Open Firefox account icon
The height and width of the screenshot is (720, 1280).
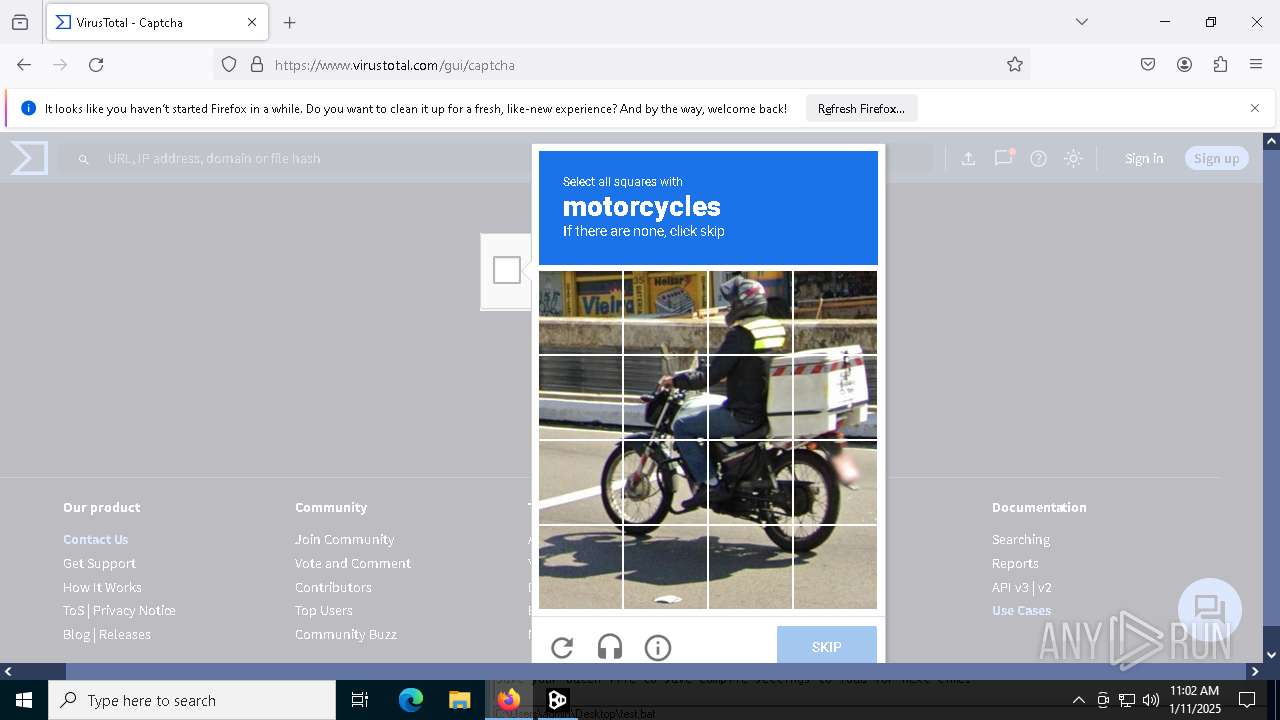[x=1184, y=65]
